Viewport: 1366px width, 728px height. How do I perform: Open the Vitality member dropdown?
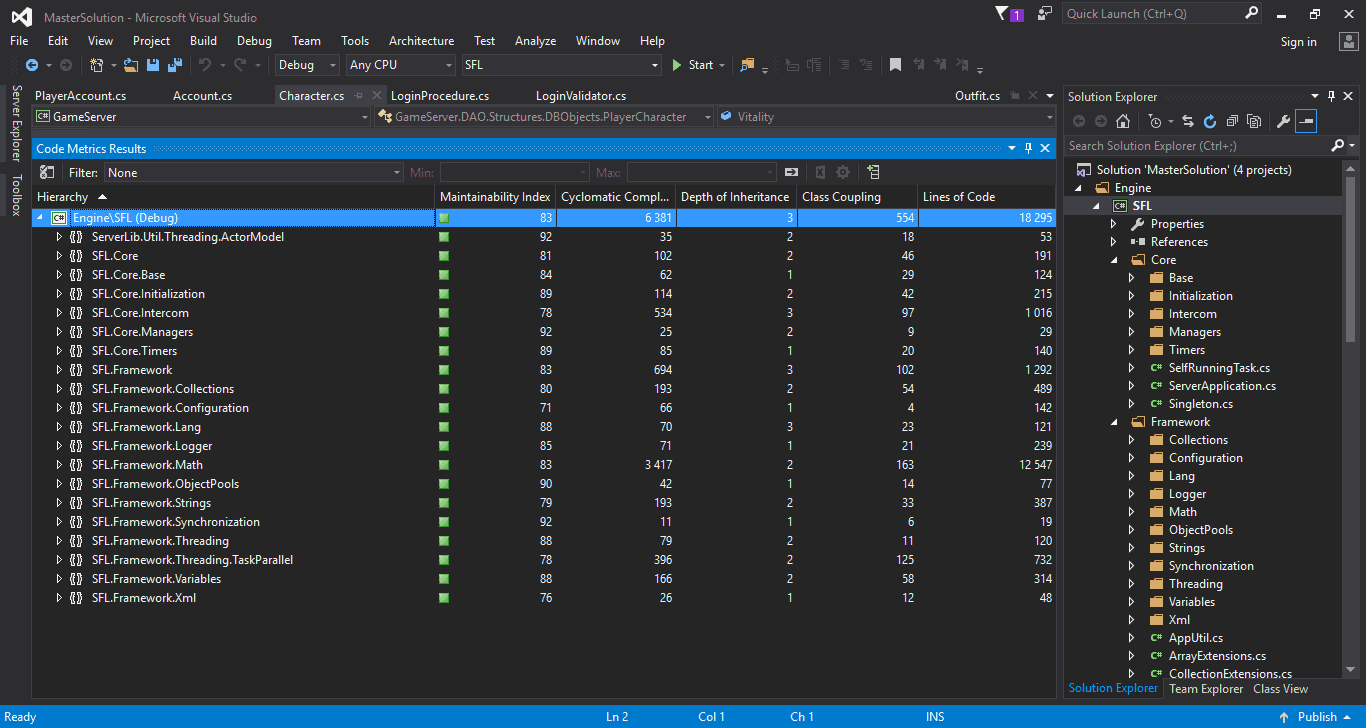pyautogui.click(x=884, y=117)
